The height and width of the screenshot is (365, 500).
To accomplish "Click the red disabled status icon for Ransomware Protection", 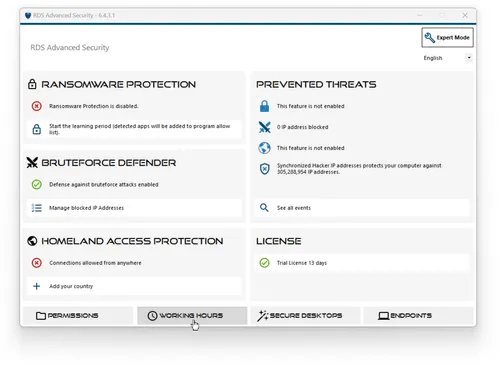I will click(x=37, y=106).
